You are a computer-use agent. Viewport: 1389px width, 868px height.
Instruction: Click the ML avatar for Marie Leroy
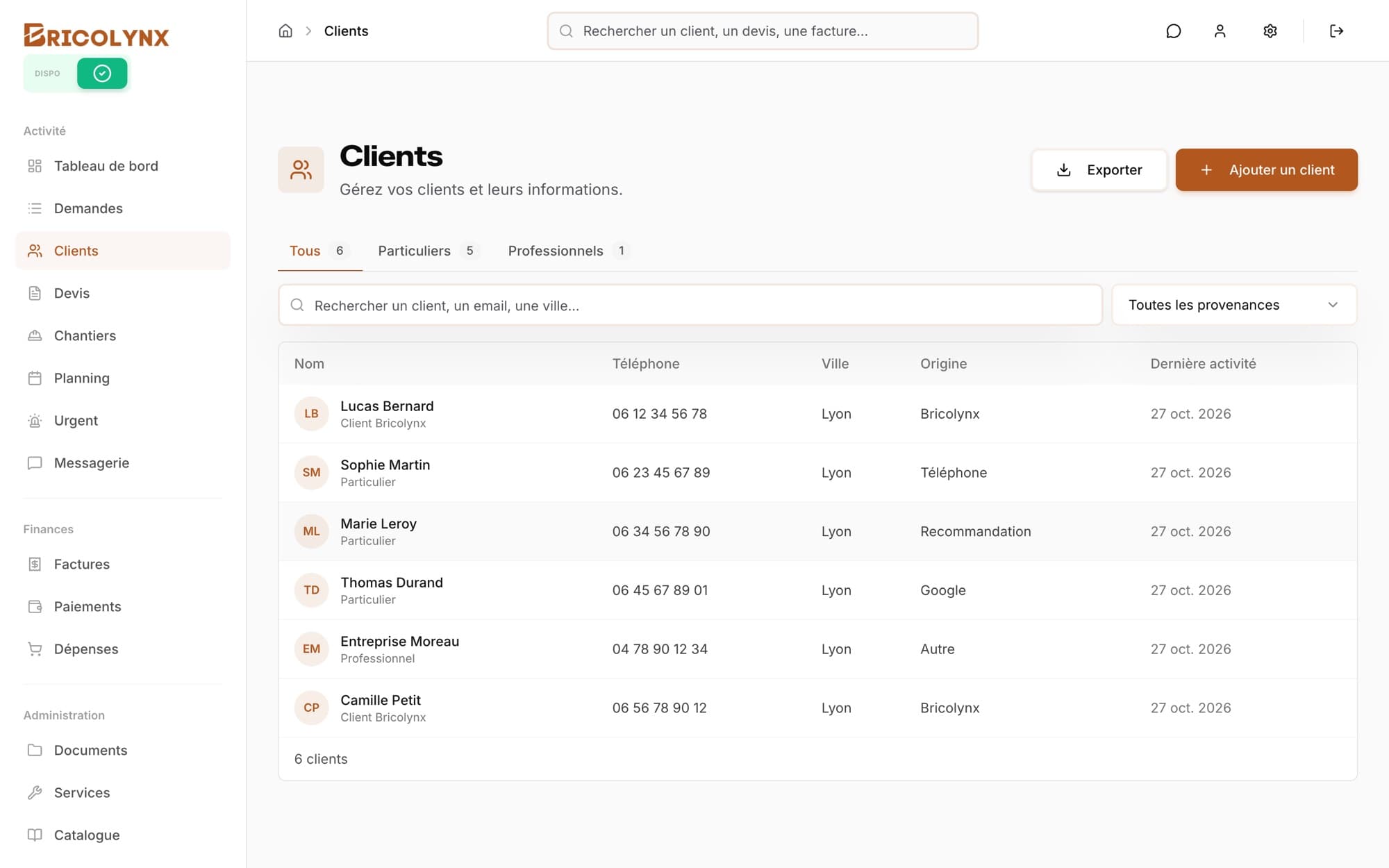pyautogui.click(x=311, y=531)
